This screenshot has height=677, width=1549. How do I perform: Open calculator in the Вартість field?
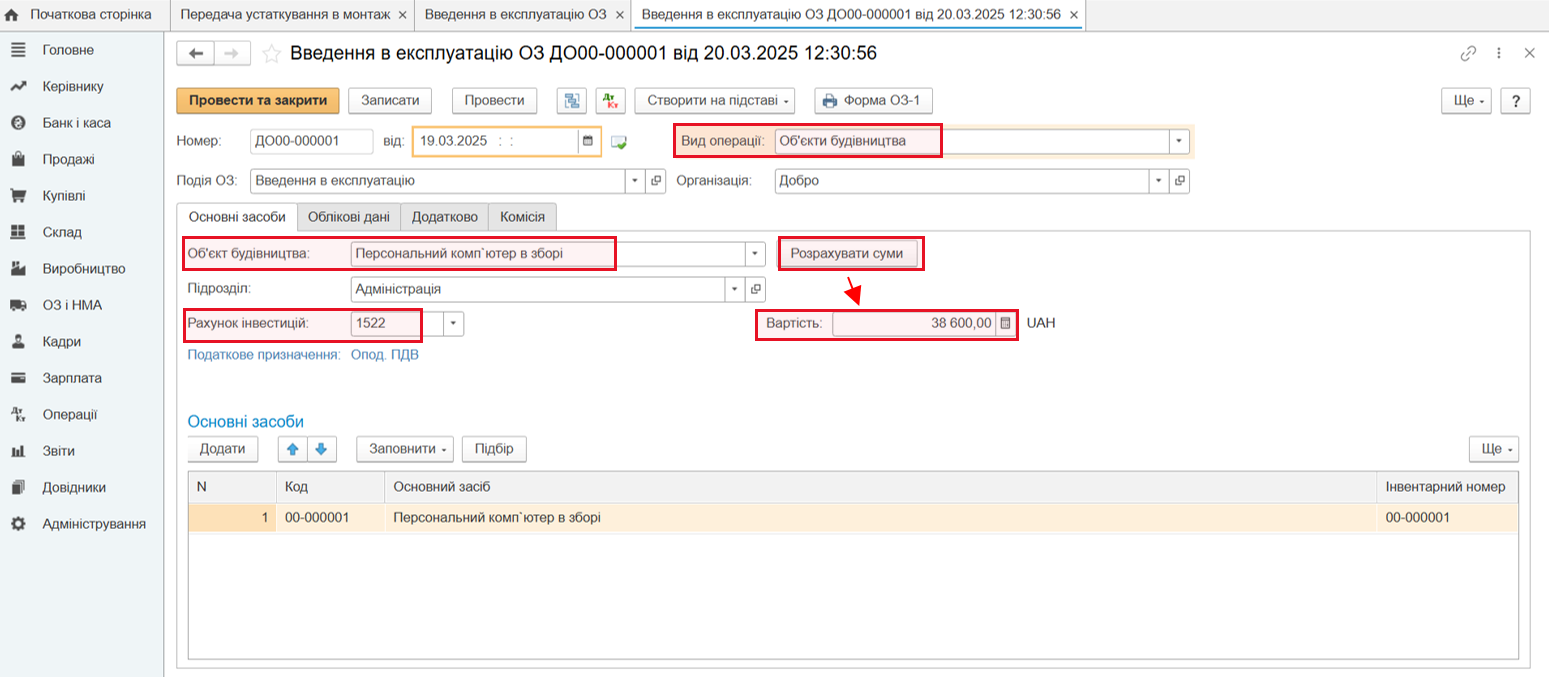[1005, 323]
